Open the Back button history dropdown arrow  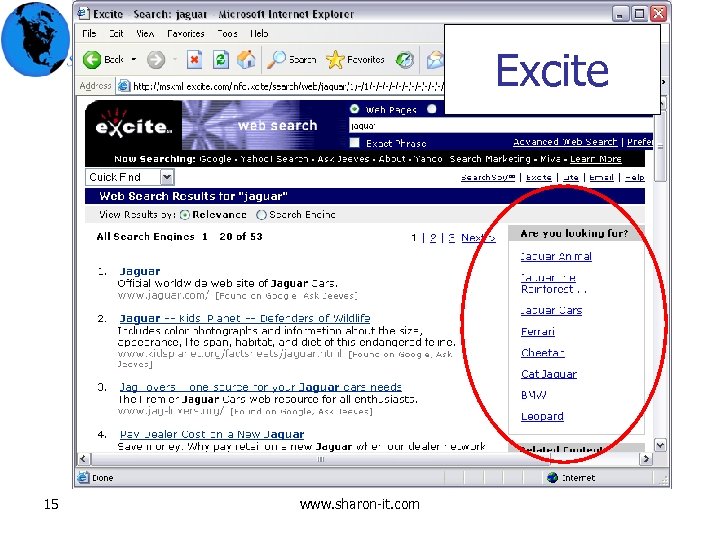click(134, 60)
